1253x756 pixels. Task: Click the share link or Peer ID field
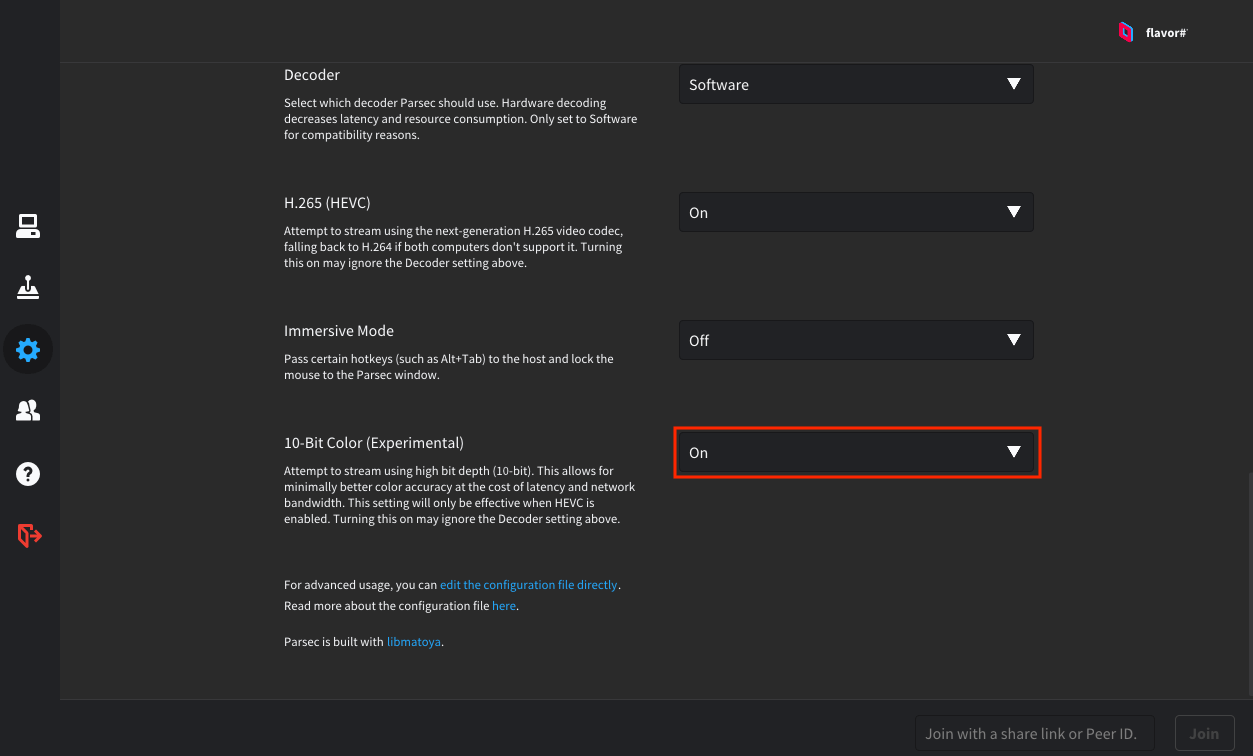(1034, 734)
